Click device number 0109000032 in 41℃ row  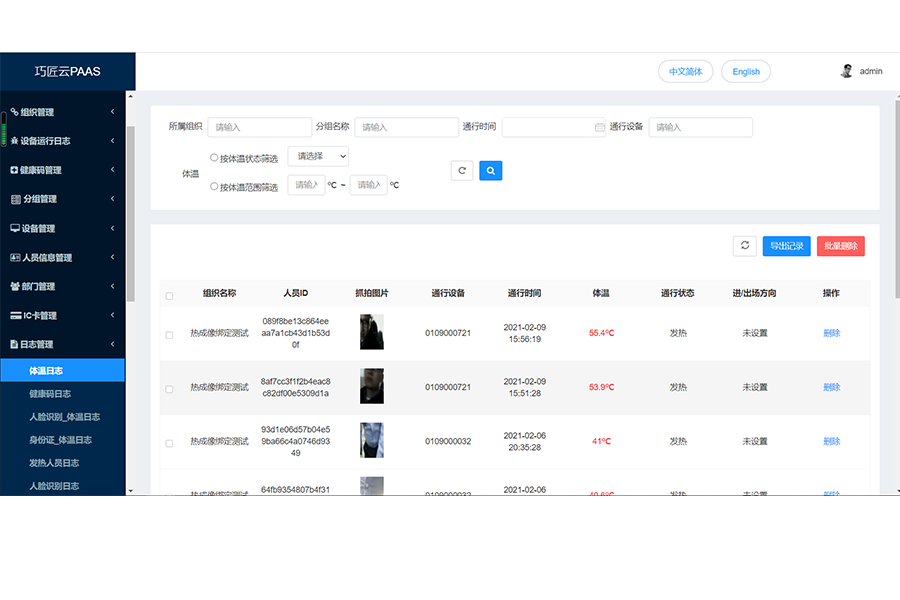point(448,441)
